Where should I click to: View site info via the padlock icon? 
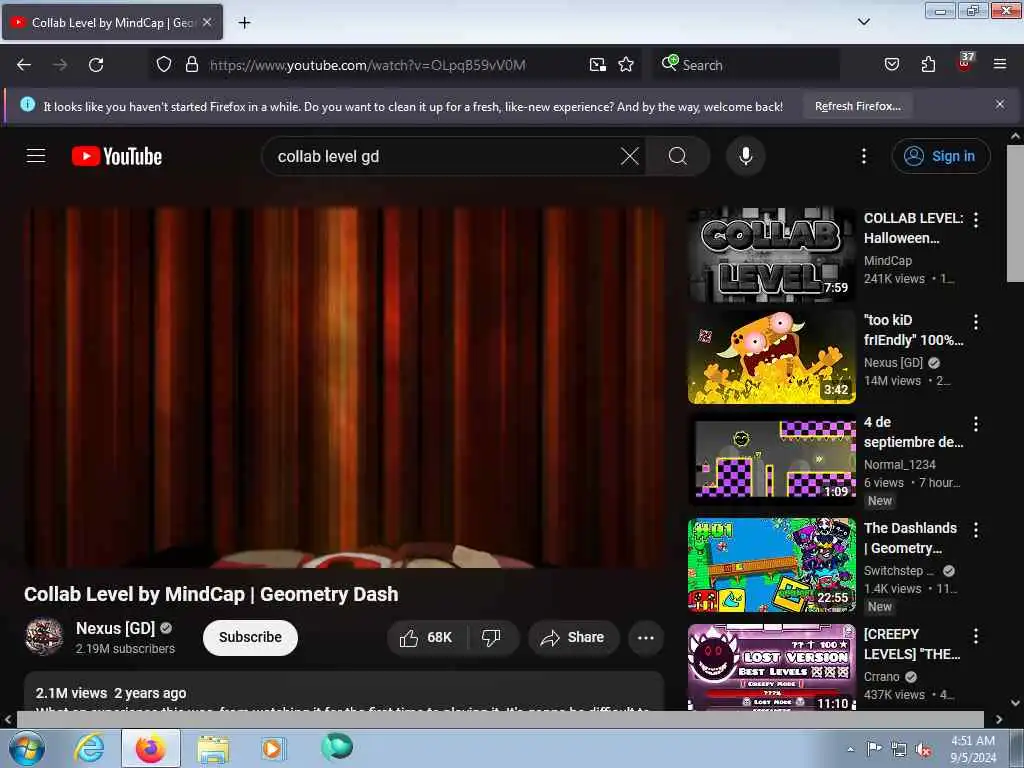tap(191, 65)
